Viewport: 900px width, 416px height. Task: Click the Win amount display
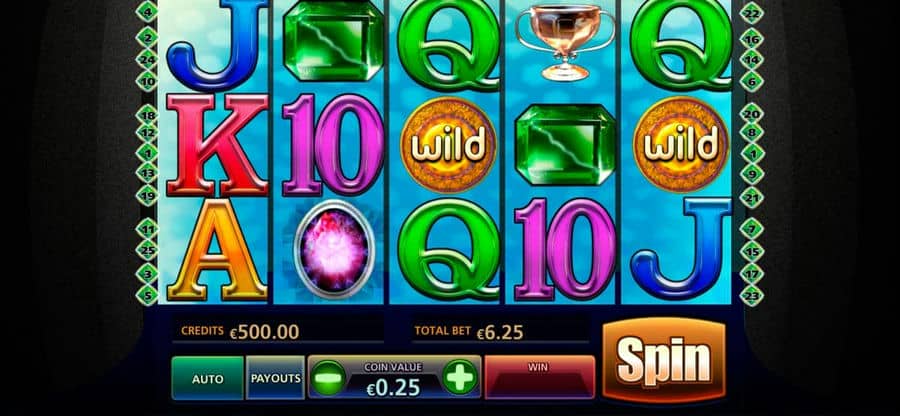pos(540,378)
